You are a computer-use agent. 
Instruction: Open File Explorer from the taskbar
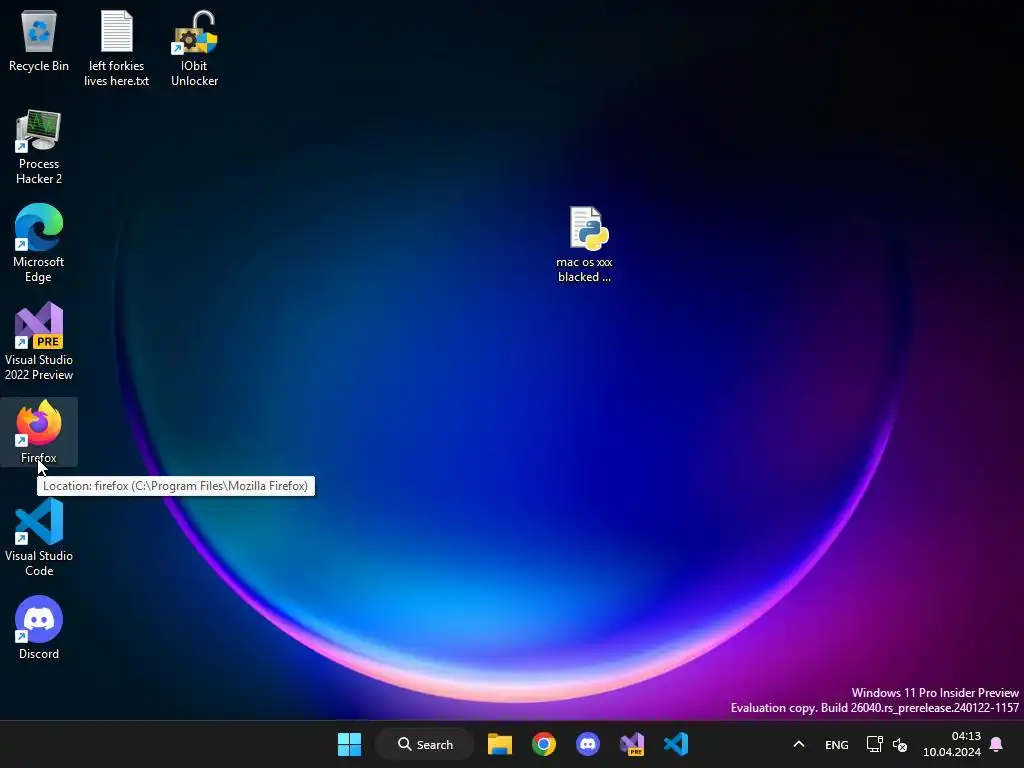click(500, 744)
